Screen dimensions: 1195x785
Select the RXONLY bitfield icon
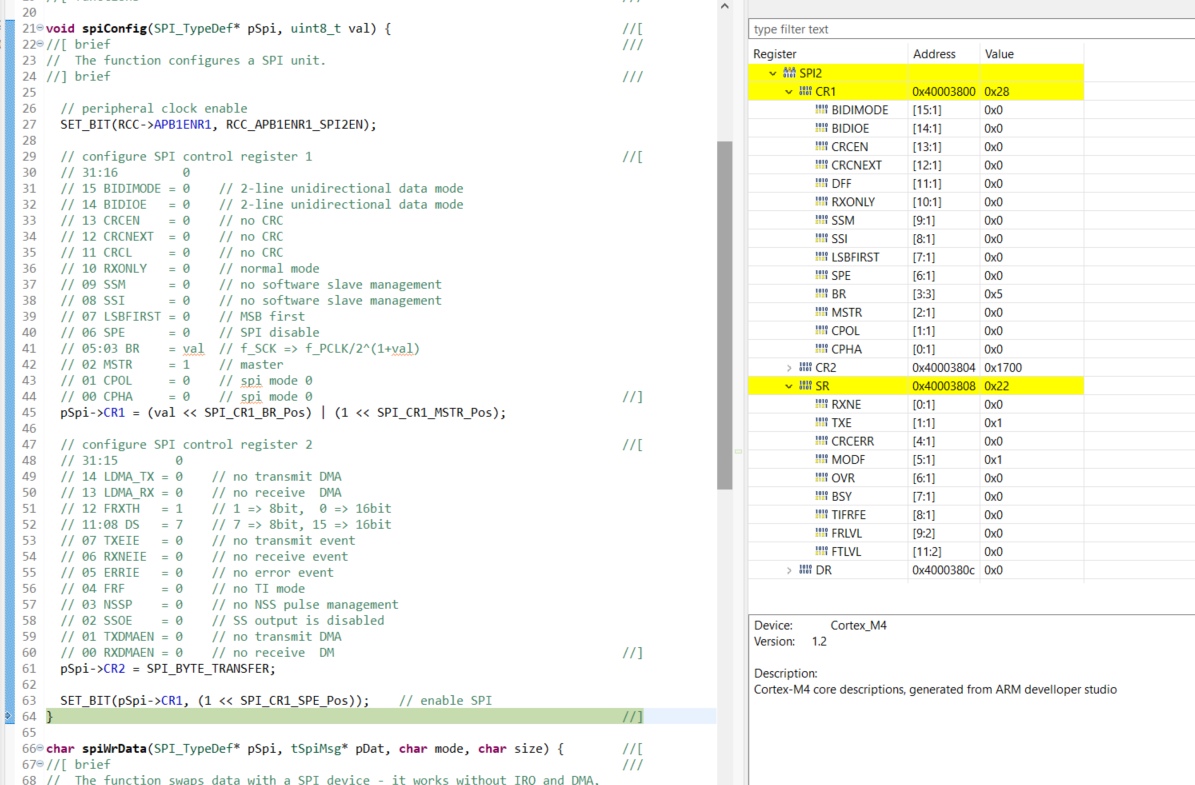pos(821,202)
